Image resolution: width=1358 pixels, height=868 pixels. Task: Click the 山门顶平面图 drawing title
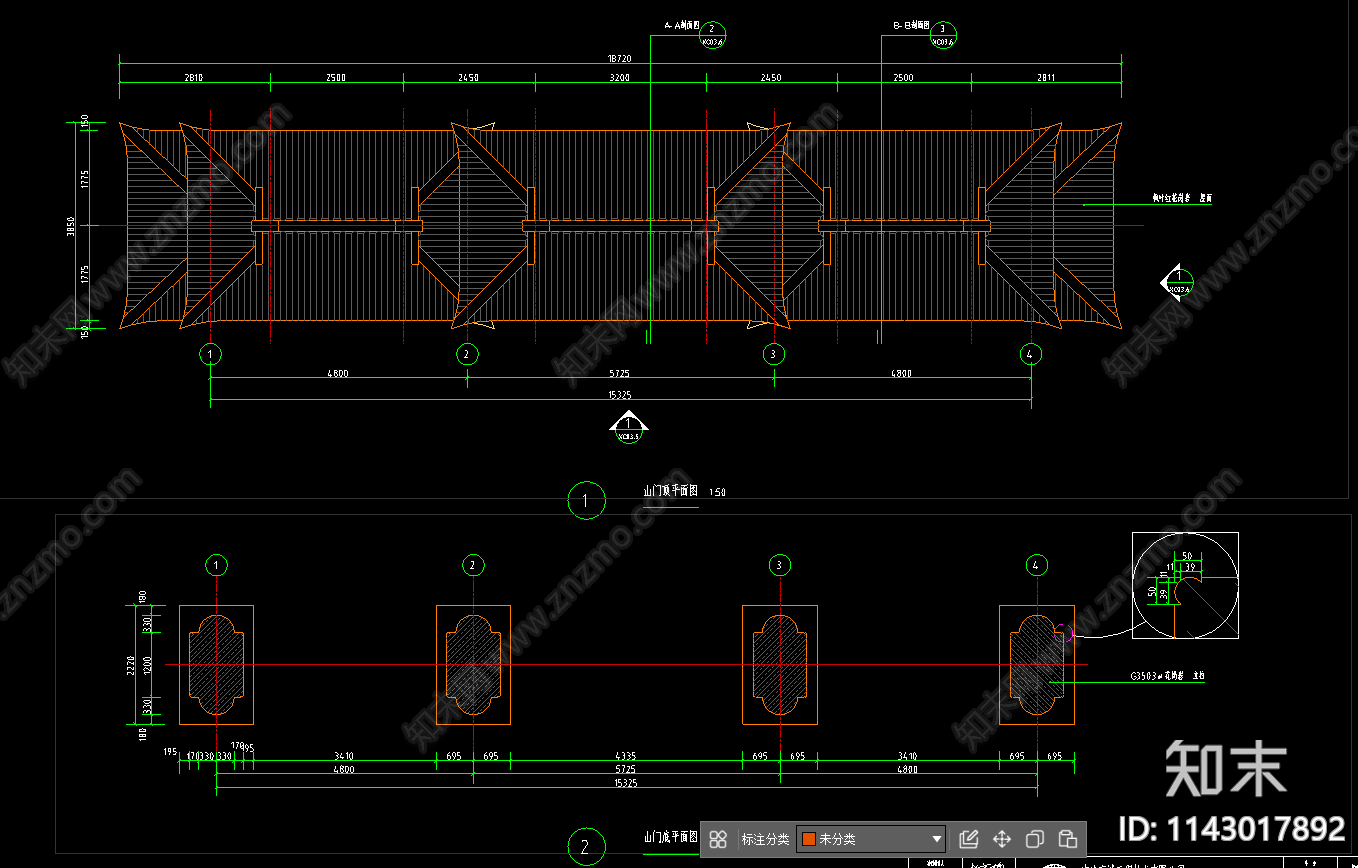[670, 491]
